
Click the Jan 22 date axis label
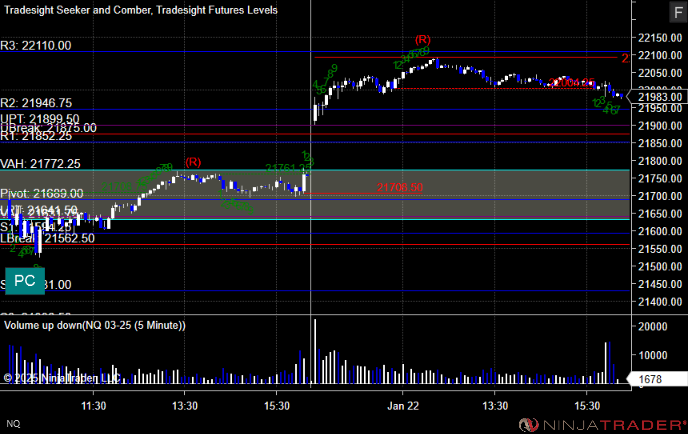click(403, 406)
